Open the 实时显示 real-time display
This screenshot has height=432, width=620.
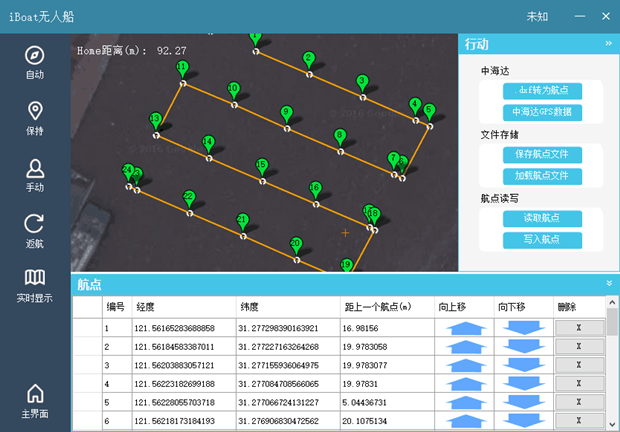point(35,285)
